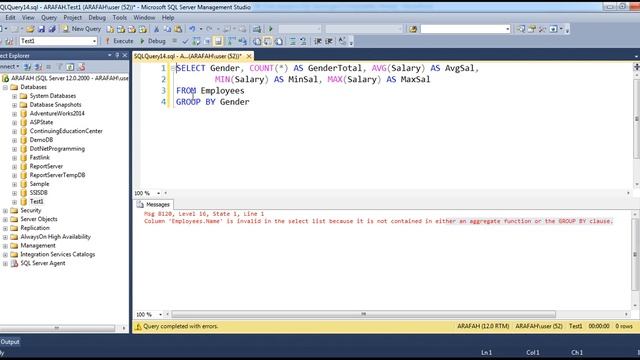Click the New Query button
640x360 pixels.
coord(82,29)
